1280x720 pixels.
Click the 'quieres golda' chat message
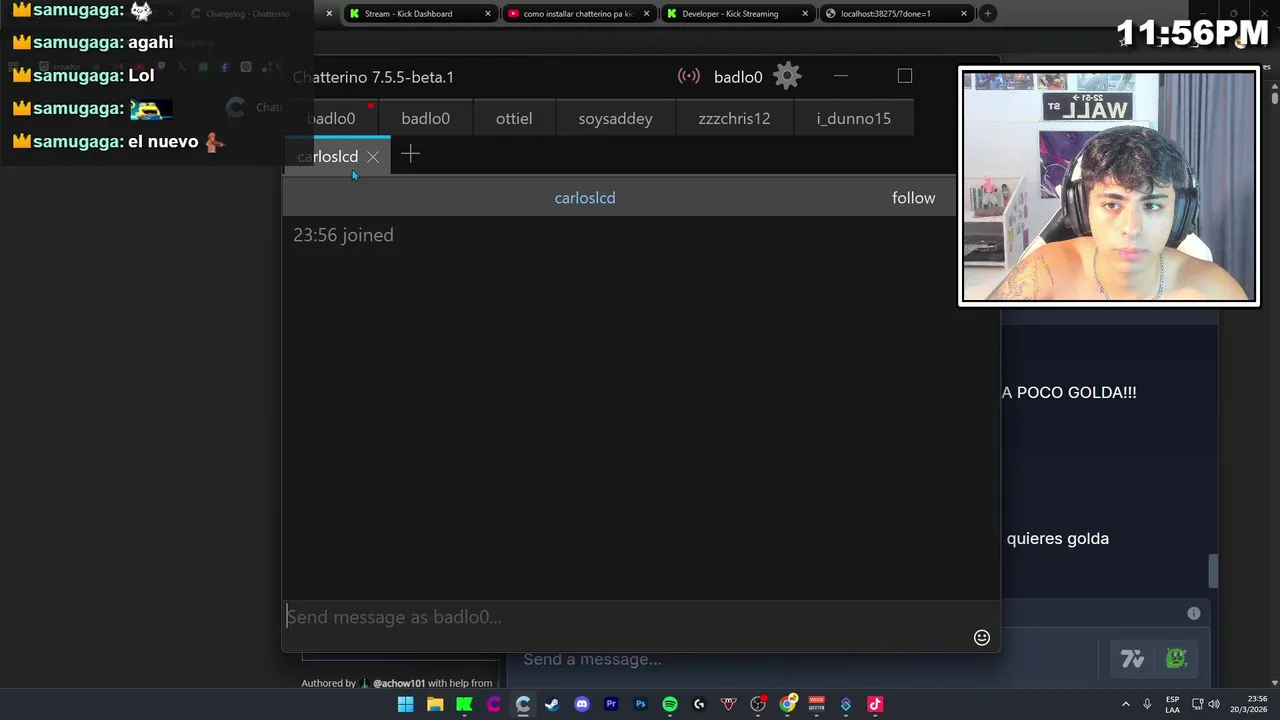point(1058,539)
